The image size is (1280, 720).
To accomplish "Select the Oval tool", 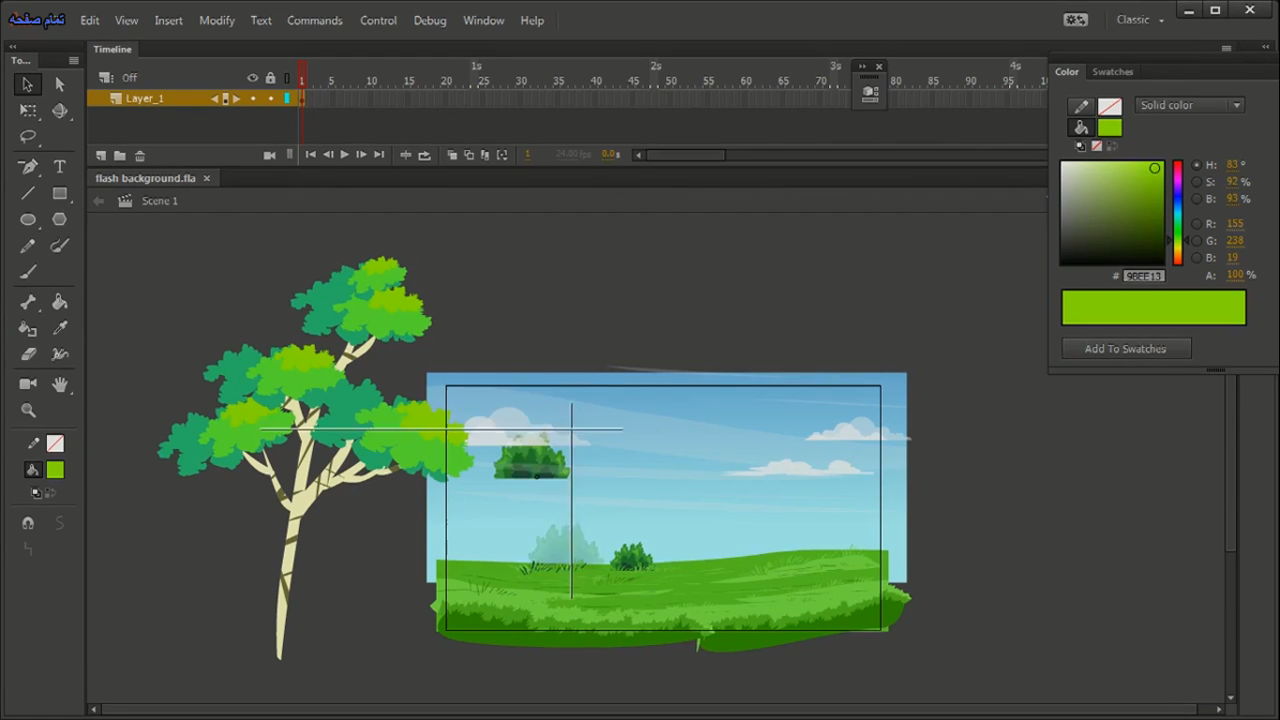I will [x=28, y=219].
